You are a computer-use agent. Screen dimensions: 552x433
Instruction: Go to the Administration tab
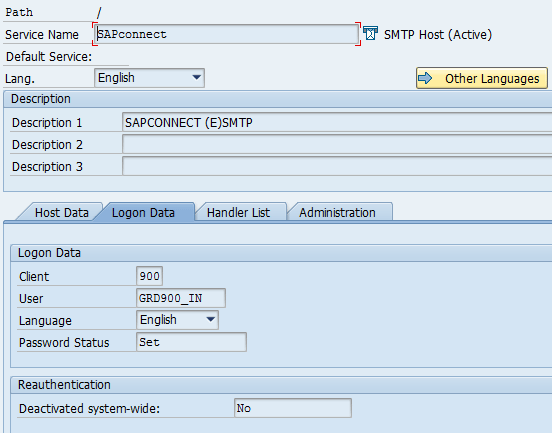pyautogui.click(x=337, y=213)
